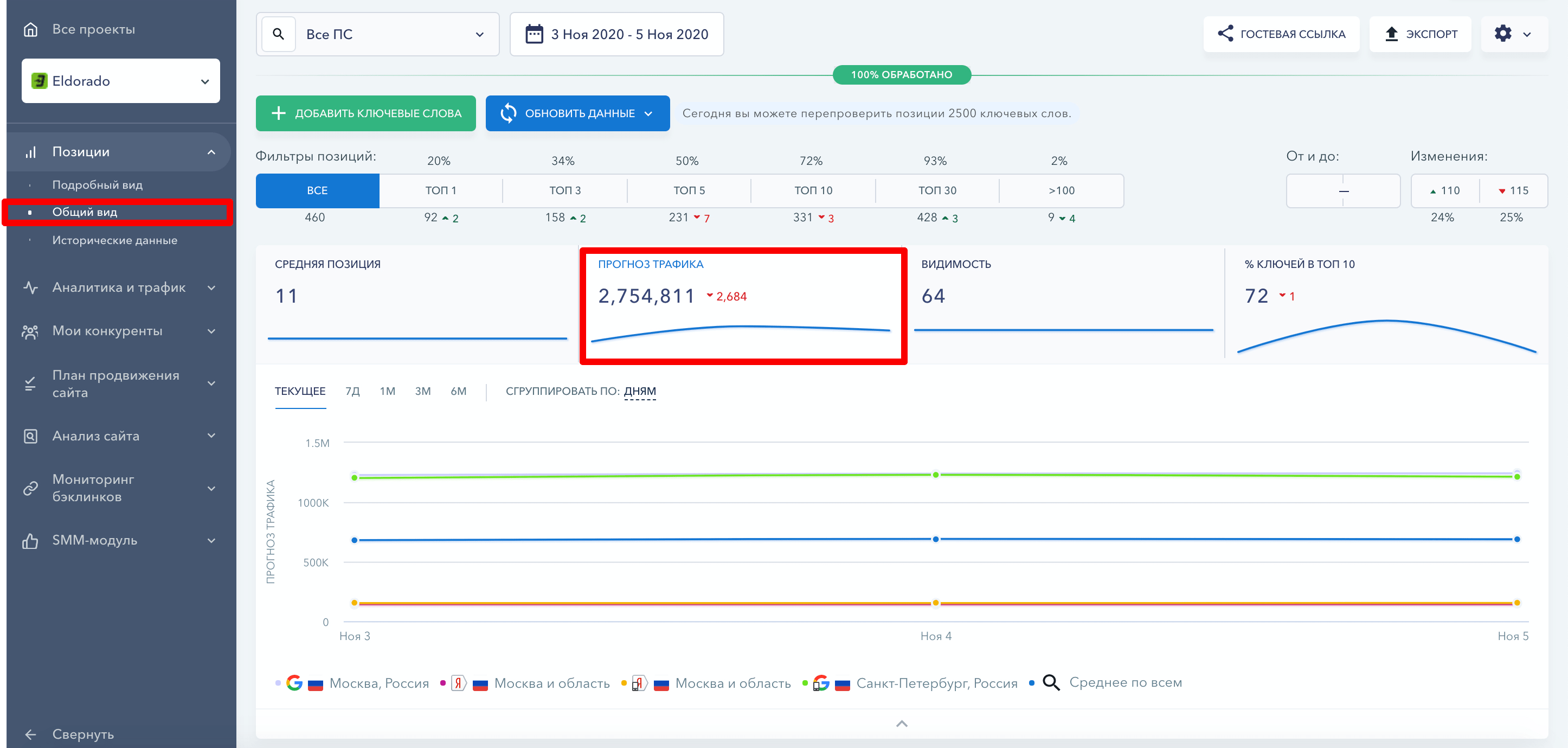Image resolution: width=1568 pixels, height=748 pixels.
Task: Open Общий вид in sidebar
Action: [x=85, y=213]
